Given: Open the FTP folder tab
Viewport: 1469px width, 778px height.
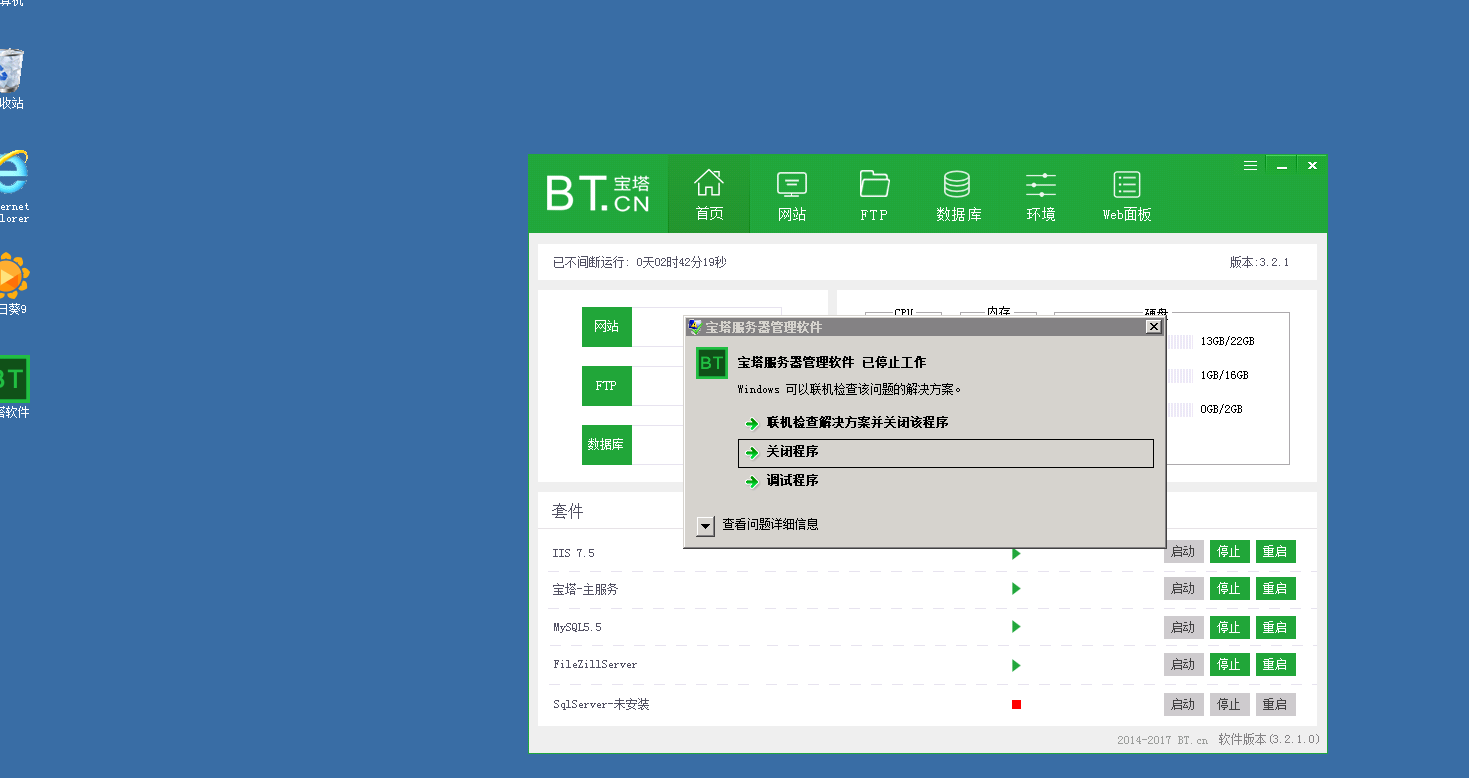Looking at the screenshot, I should (874, 194).
